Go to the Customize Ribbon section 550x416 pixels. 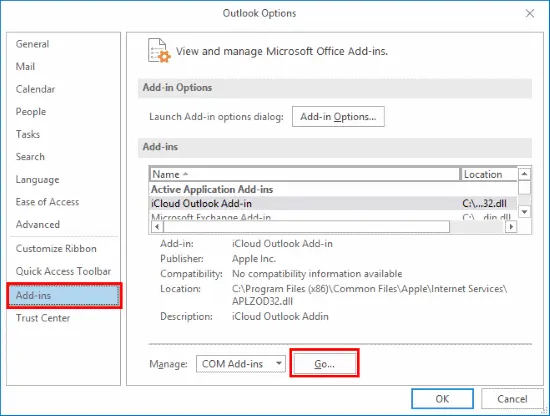[x=56, y=248]
